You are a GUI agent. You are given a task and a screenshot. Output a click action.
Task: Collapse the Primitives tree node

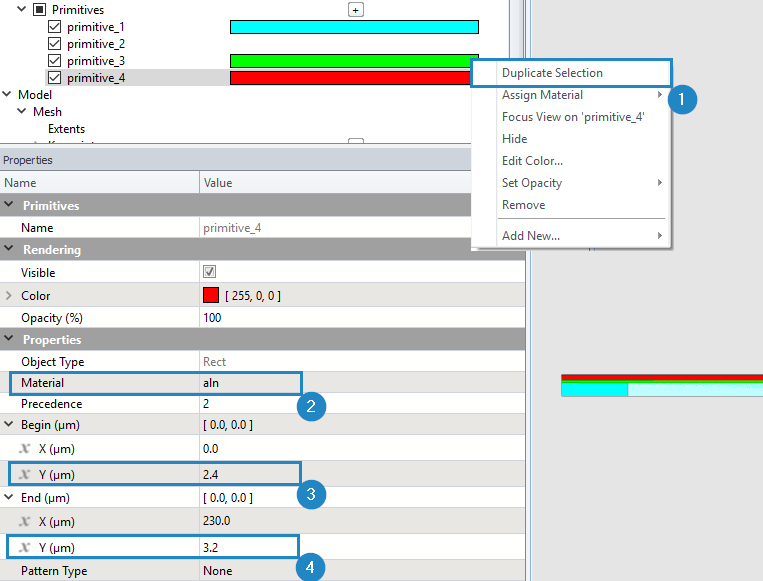click(21, 9)
